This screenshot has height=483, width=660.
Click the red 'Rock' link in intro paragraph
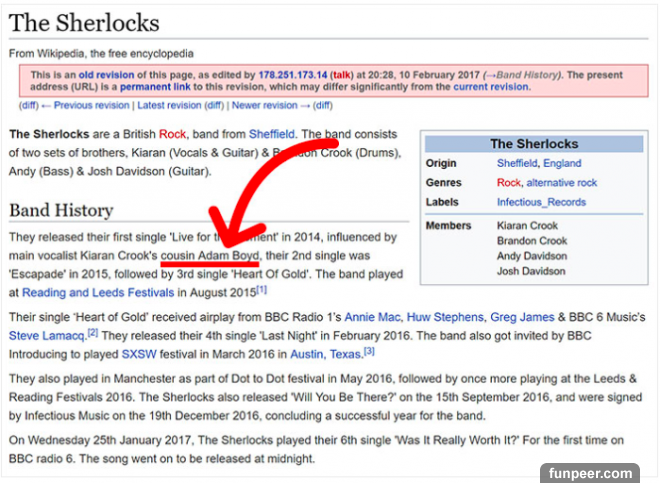(172, 134)
